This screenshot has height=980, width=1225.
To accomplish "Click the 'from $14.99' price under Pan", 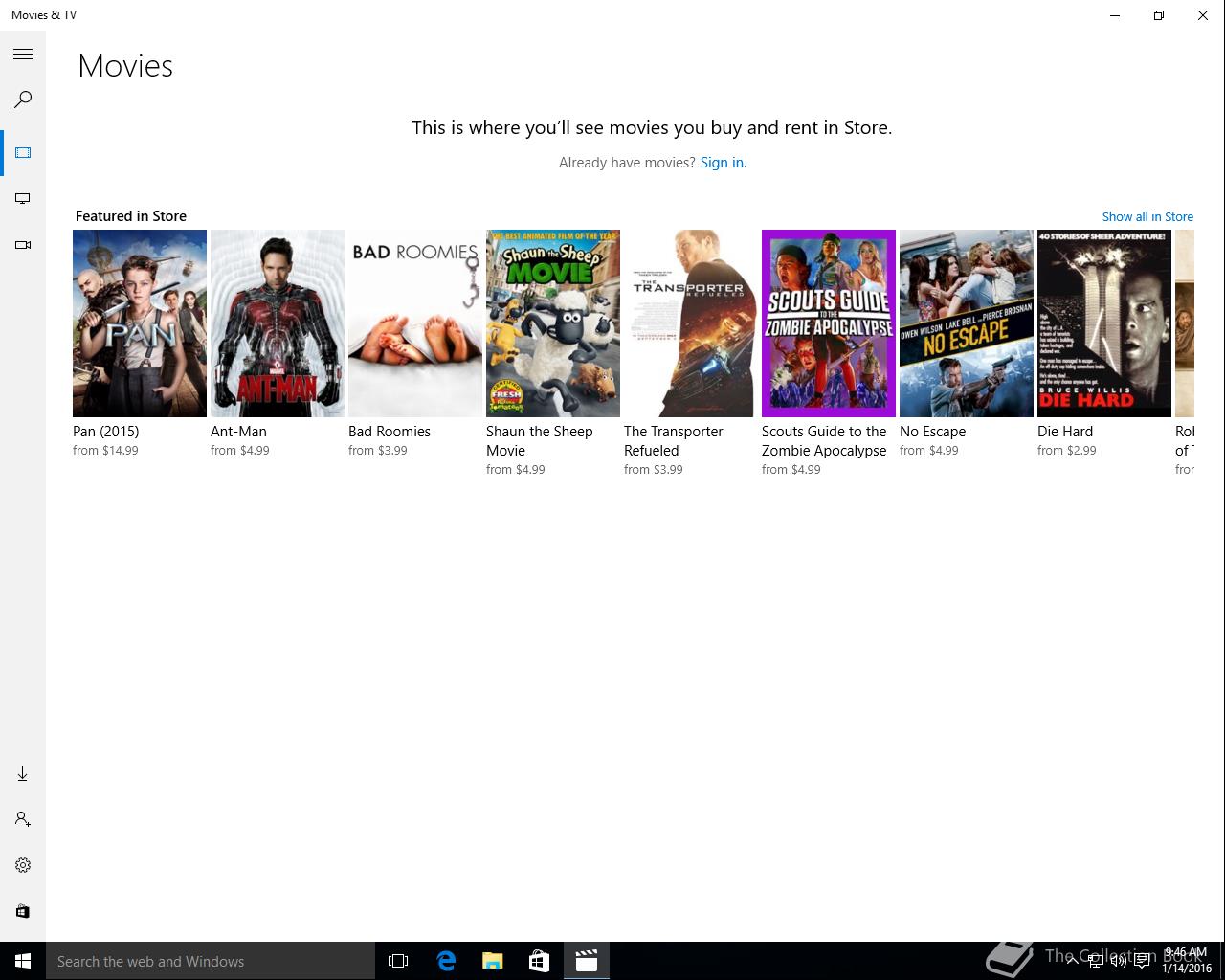I will click(x=105, y=451).
